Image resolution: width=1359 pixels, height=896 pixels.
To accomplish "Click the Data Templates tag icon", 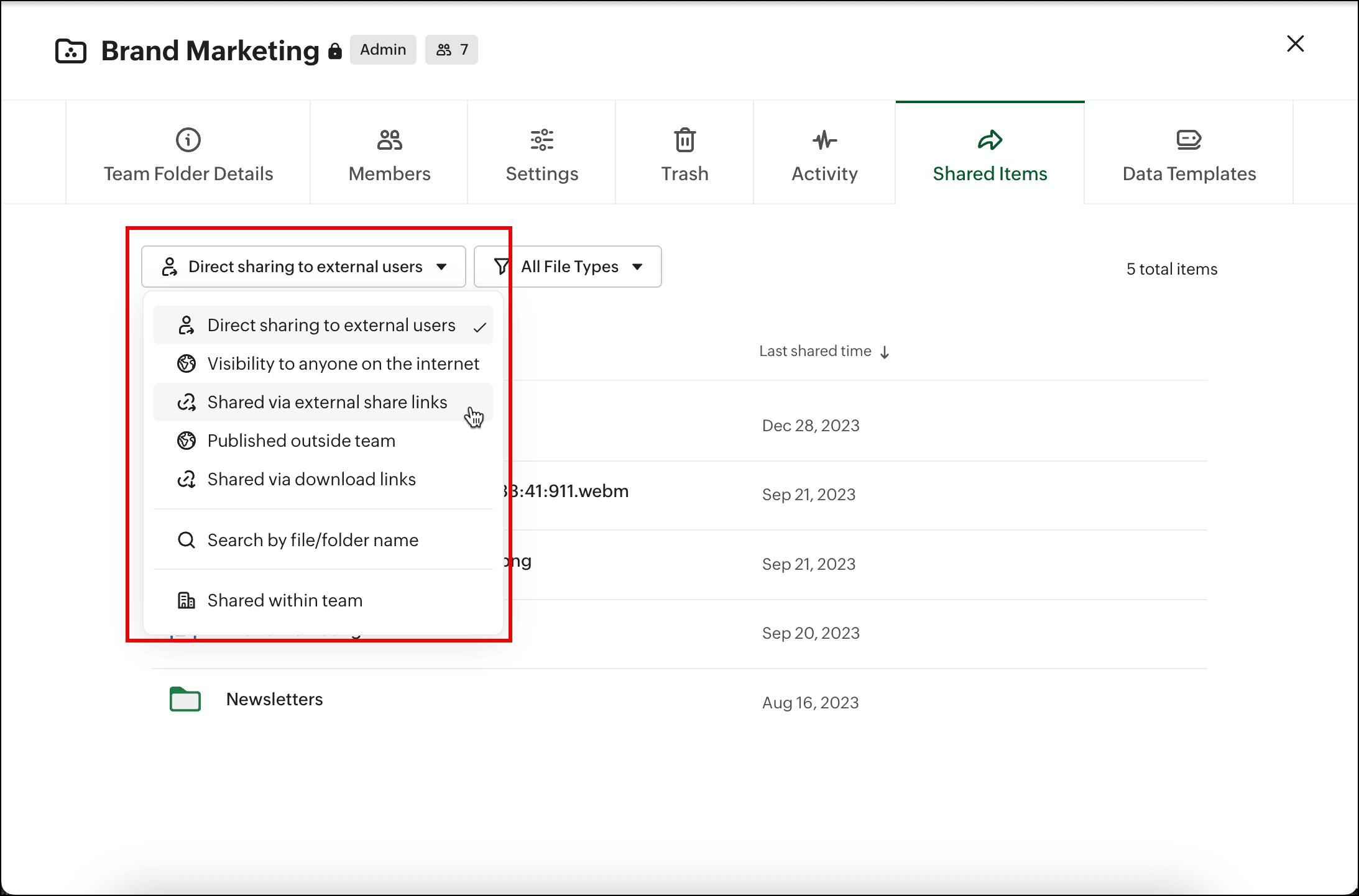I will coord(1188,140).
